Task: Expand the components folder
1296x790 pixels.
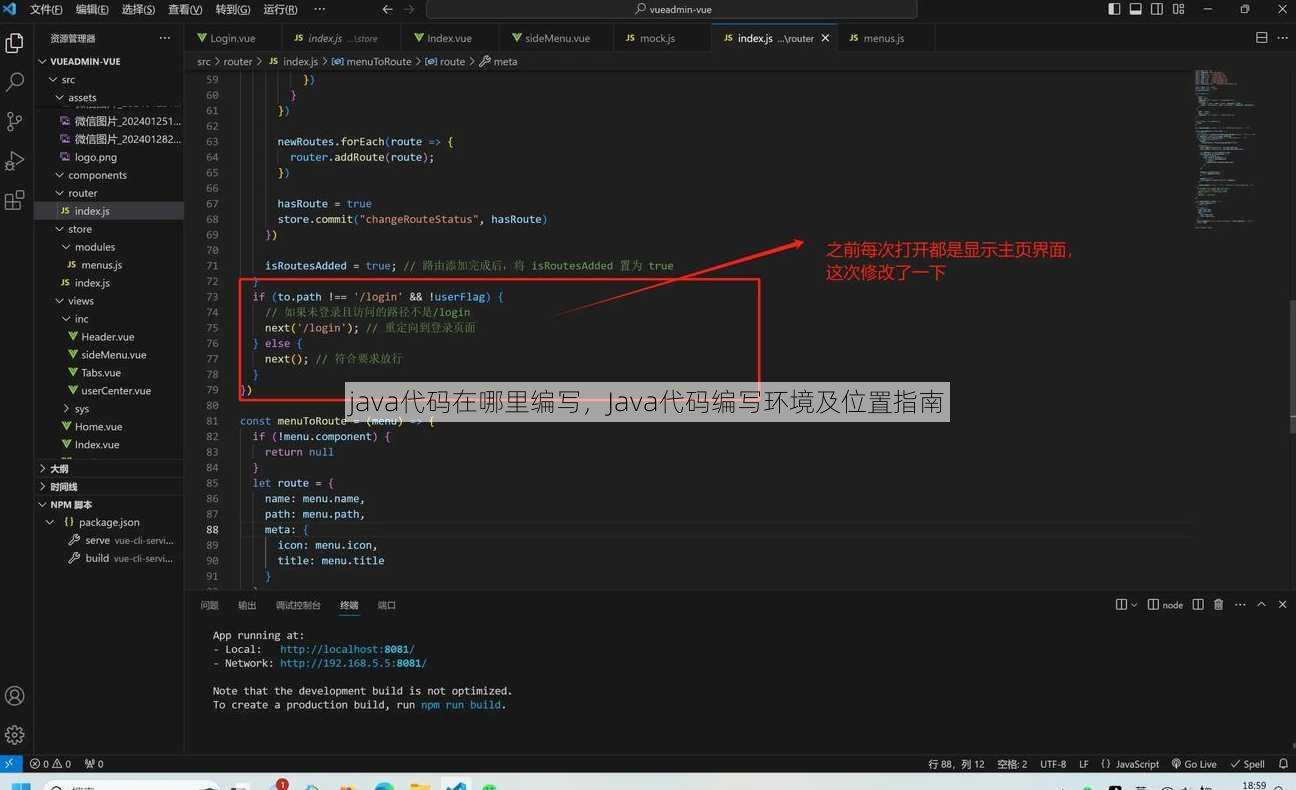Action: (109, 175)
